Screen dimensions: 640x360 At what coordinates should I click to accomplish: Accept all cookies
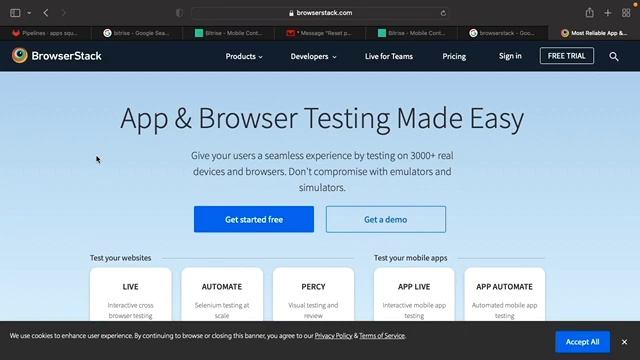[x=582, y=342]
